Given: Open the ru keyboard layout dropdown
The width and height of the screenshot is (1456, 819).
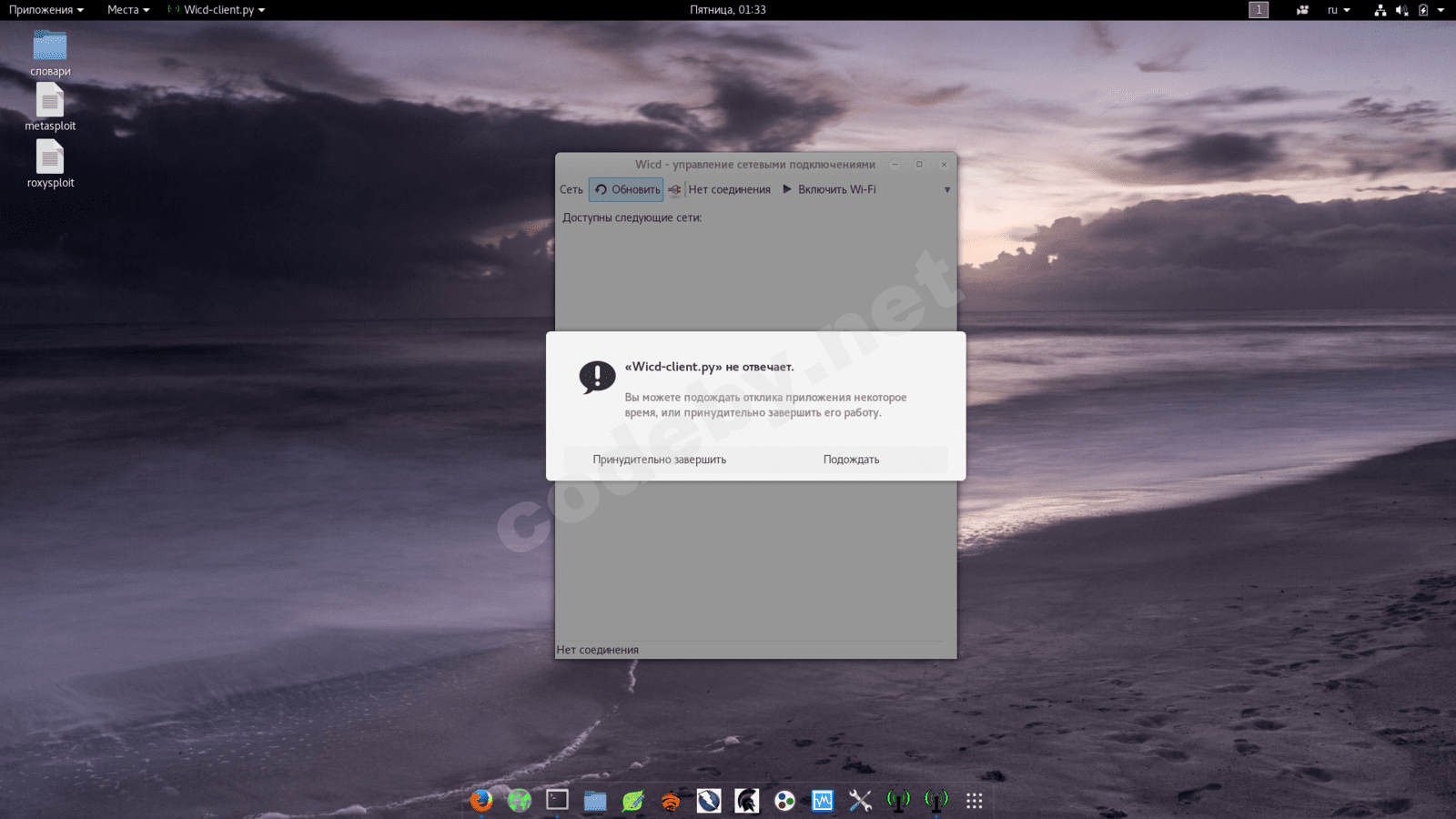Looking at the screenshot, I should coord(1338,10).
